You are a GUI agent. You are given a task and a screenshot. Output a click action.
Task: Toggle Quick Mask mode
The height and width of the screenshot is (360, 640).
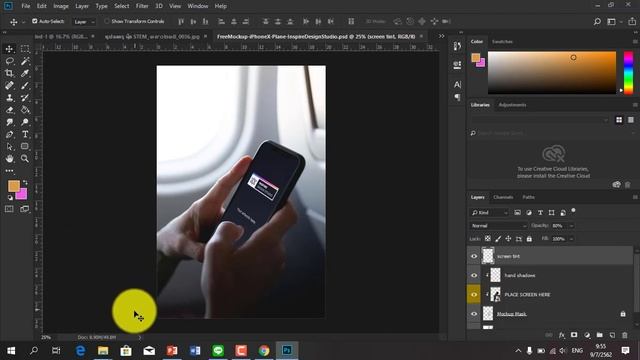click(x=9, y=209)
